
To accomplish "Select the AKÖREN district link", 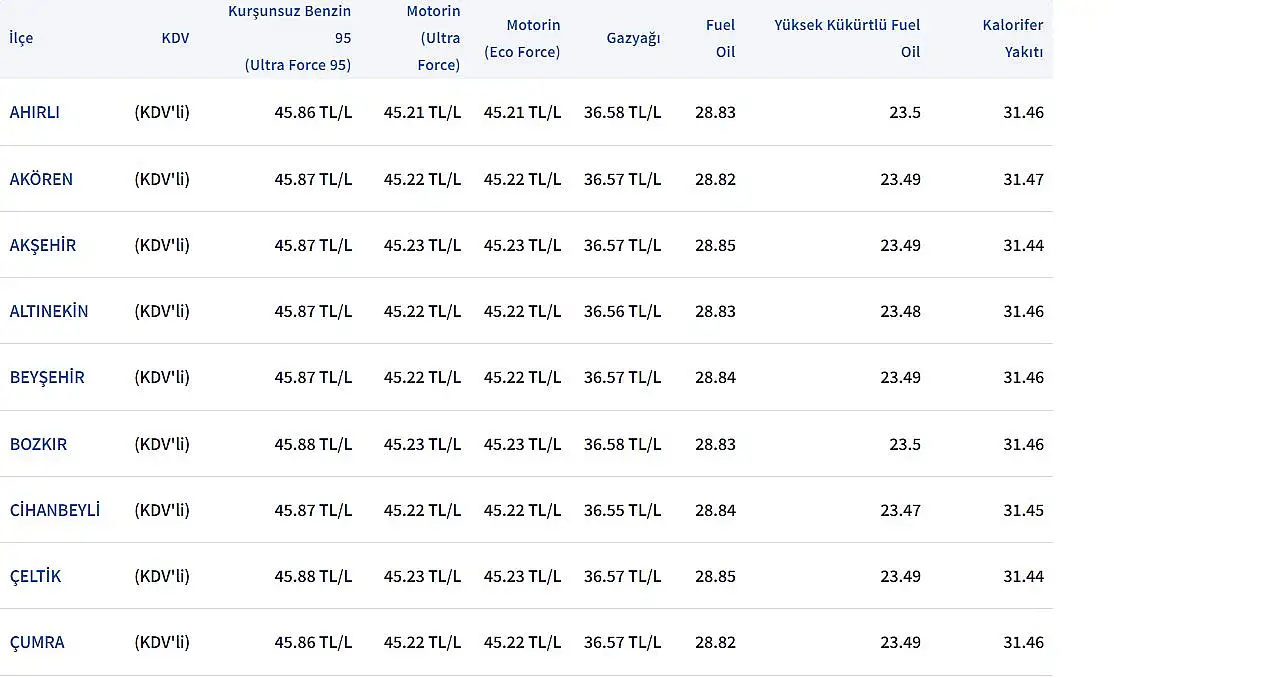I will (x=41, y=179).
